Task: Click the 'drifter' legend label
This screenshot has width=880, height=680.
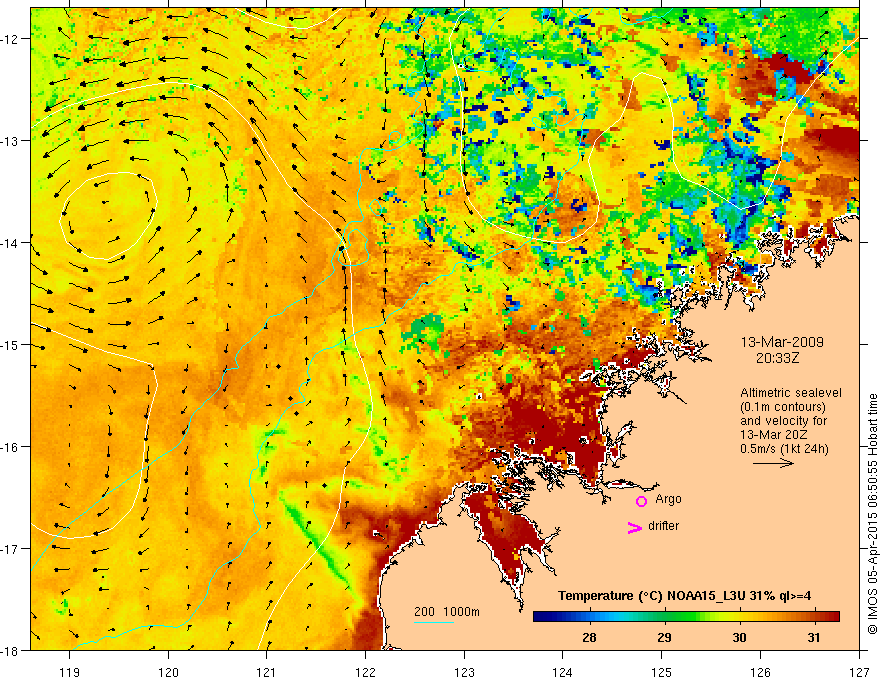Action: coord(663,526)
